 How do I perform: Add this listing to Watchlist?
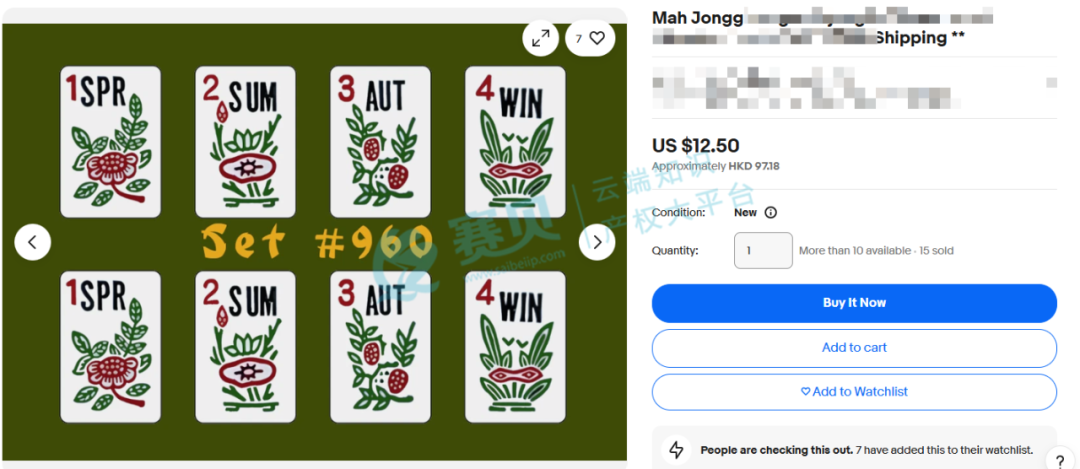point(854,392)
